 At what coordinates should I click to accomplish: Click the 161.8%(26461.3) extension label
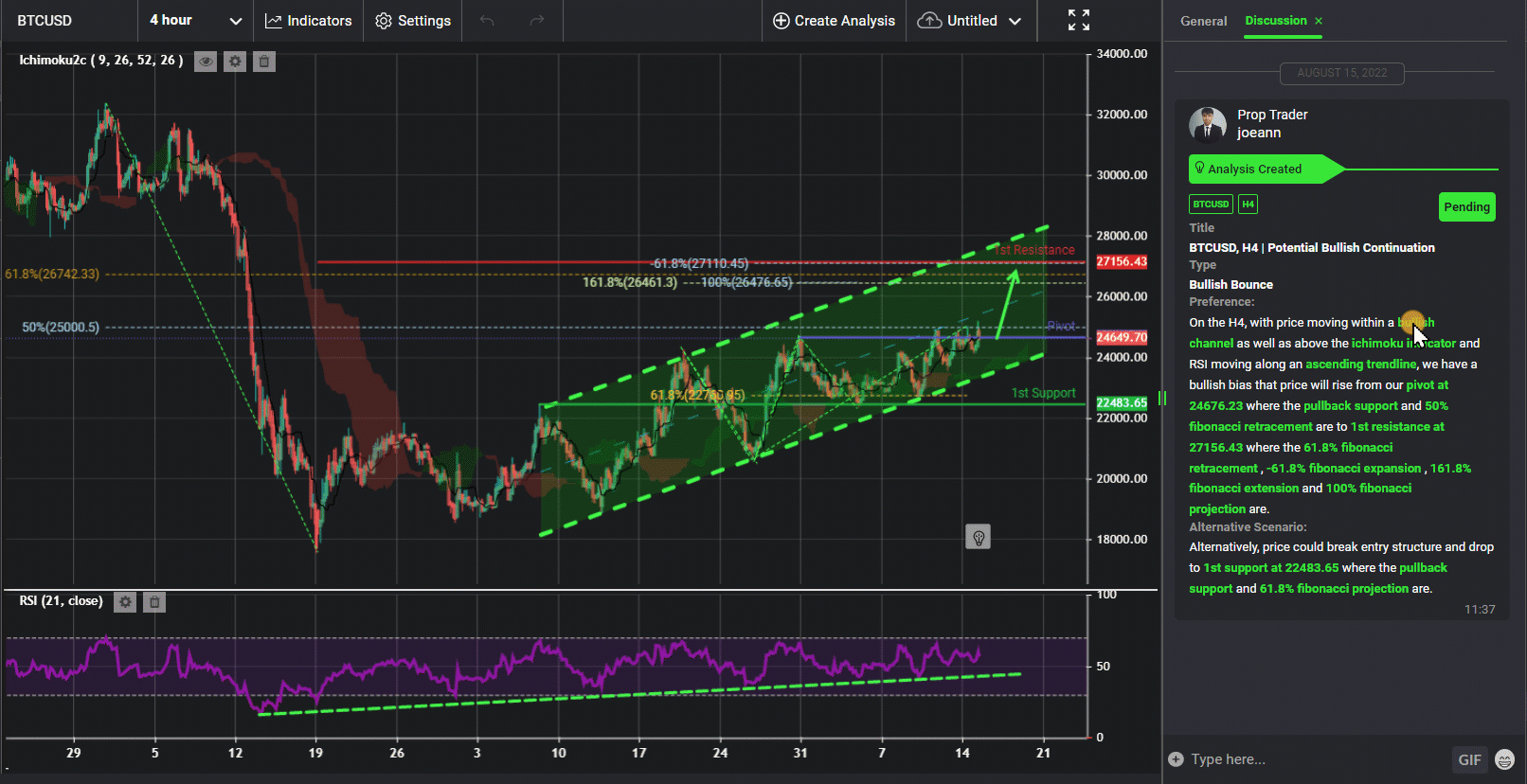tap(630, 282)
